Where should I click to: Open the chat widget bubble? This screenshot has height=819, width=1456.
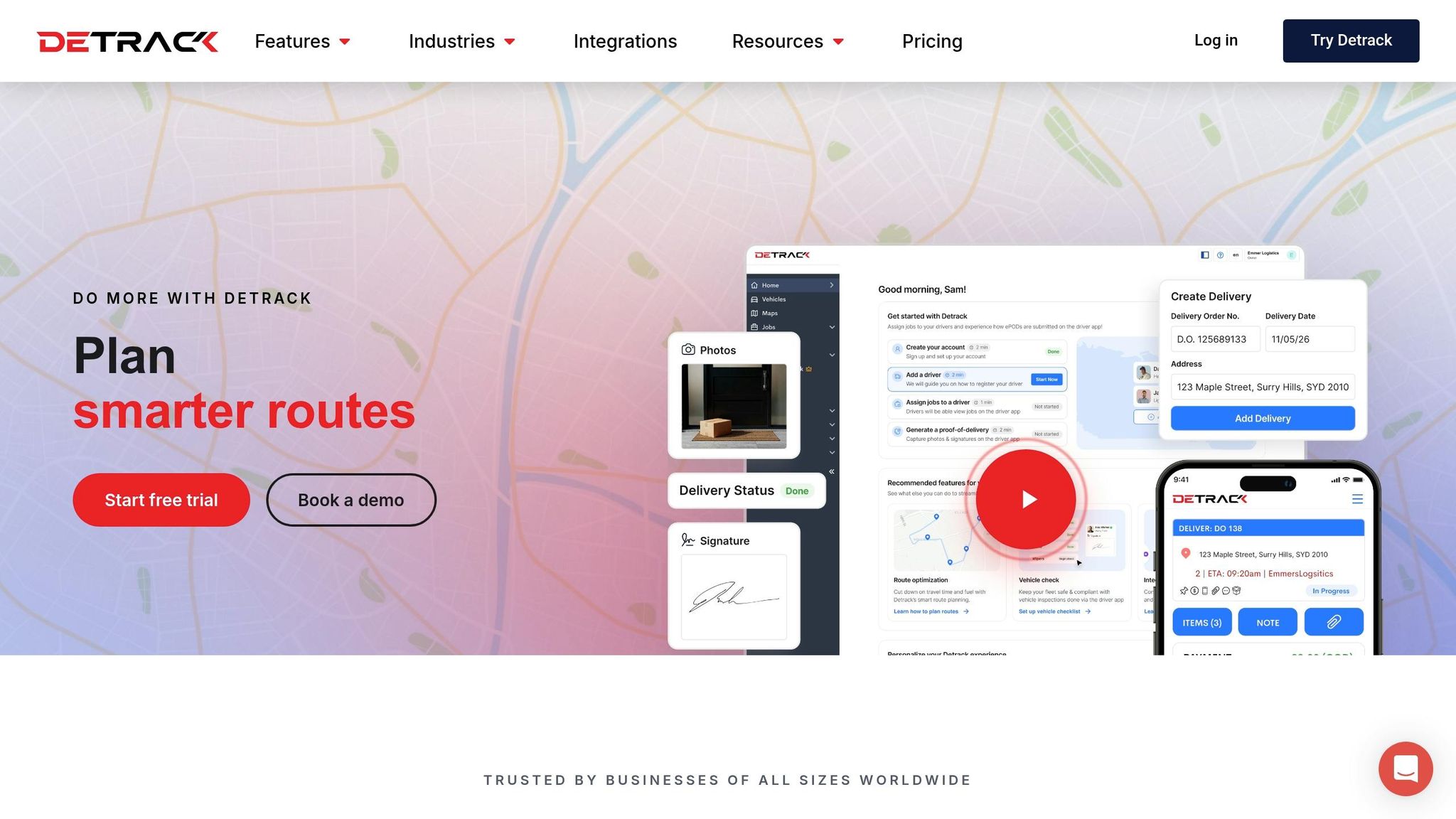(x=1406, y=769)
